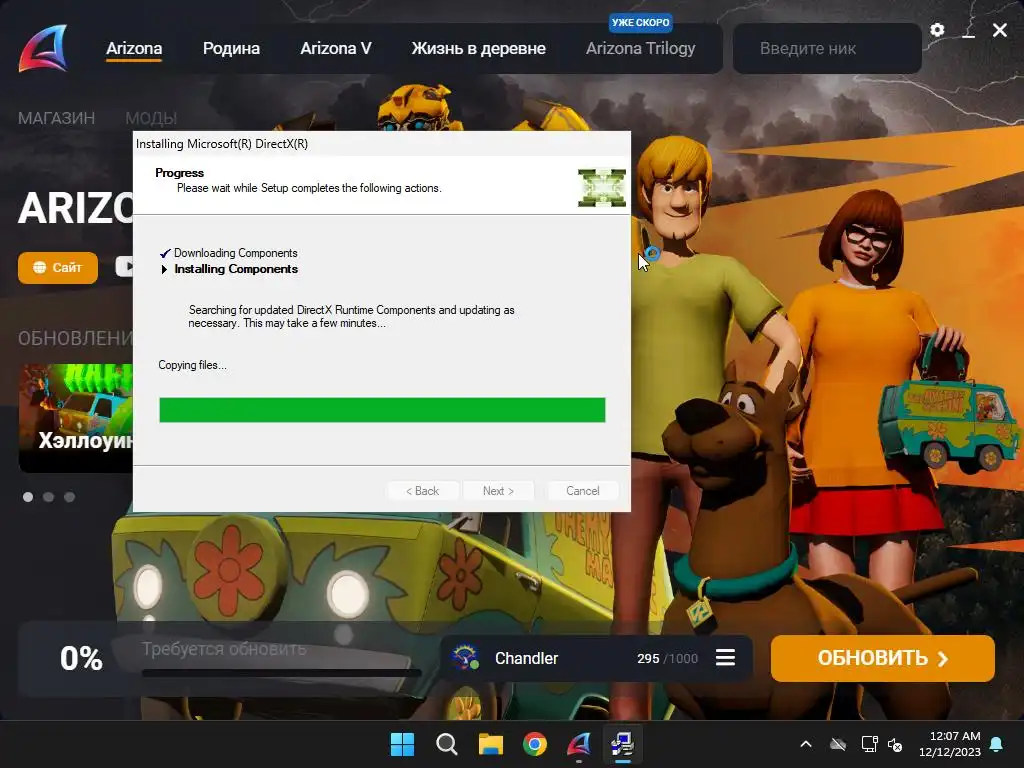Screen dimensions: 1024x768
Task: Open launcher settings gear
Action: click(x=937, y=30)
